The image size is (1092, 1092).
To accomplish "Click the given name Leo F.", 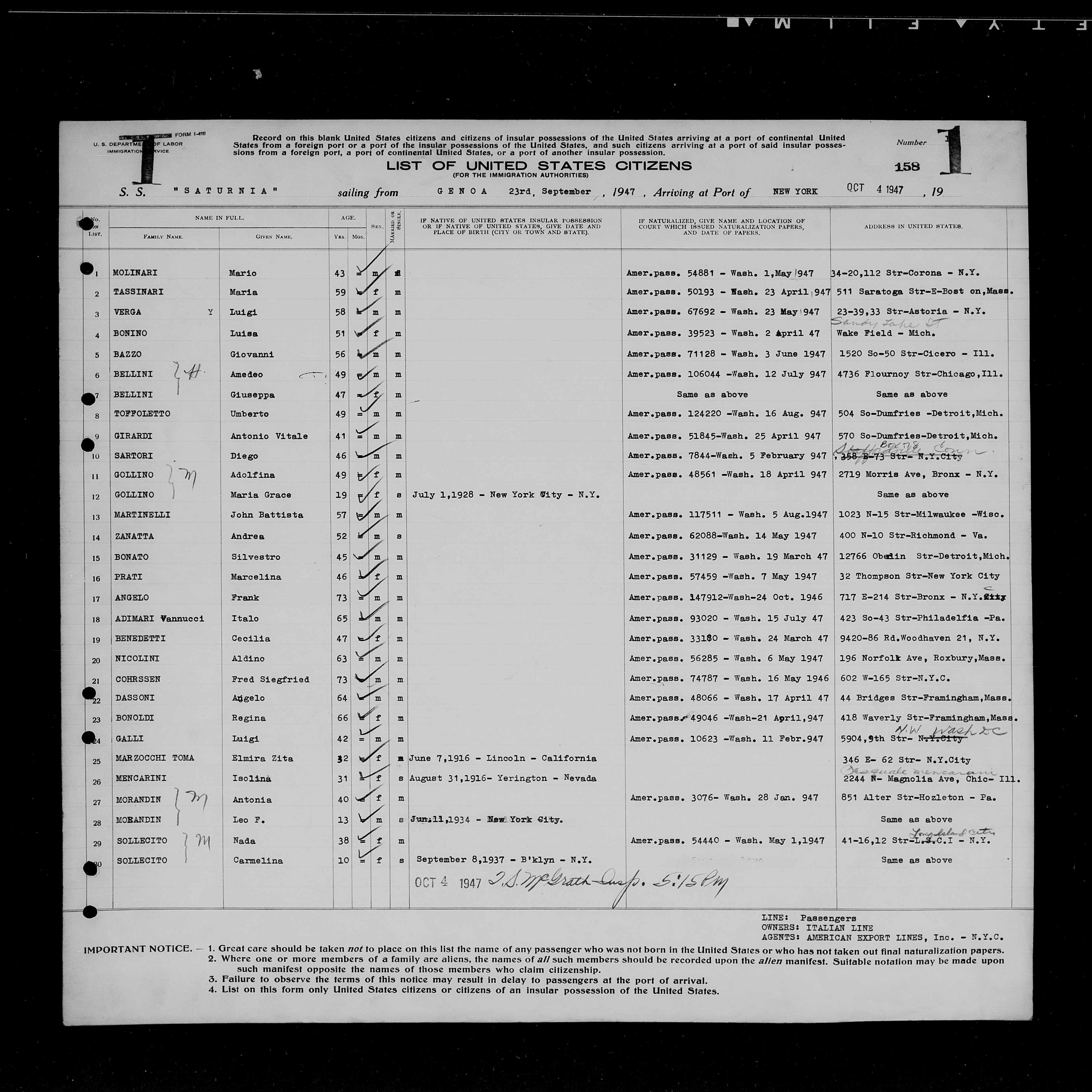I will pos(249,820).
